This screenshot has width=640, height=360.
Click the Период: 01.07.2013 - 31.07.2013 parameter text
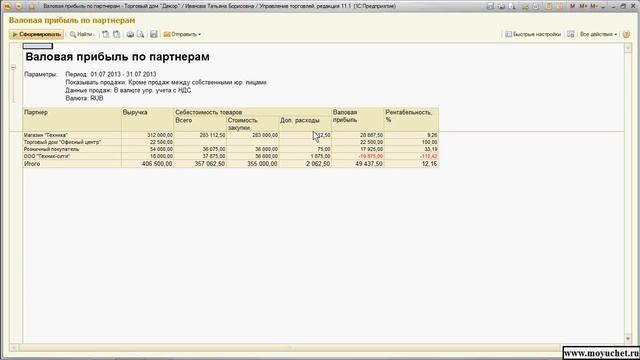click(x=111, y=74)
